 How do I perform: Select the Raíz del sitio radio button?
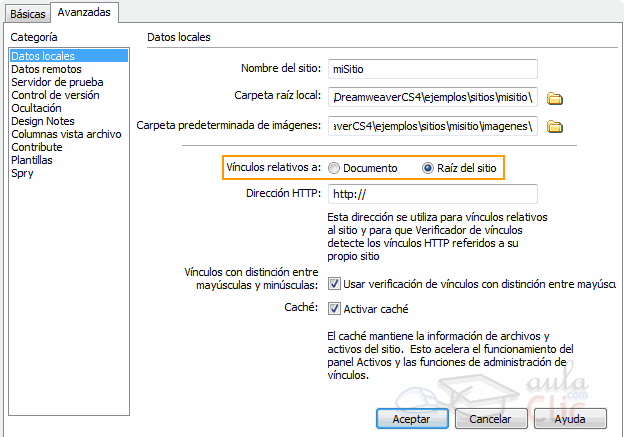428,168
